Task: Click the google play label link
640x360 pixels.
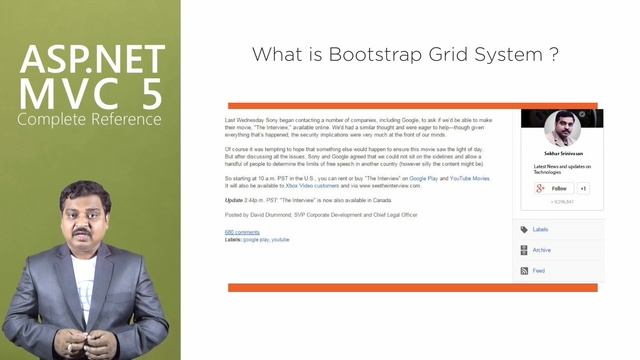Action: (x=256, y=240)
